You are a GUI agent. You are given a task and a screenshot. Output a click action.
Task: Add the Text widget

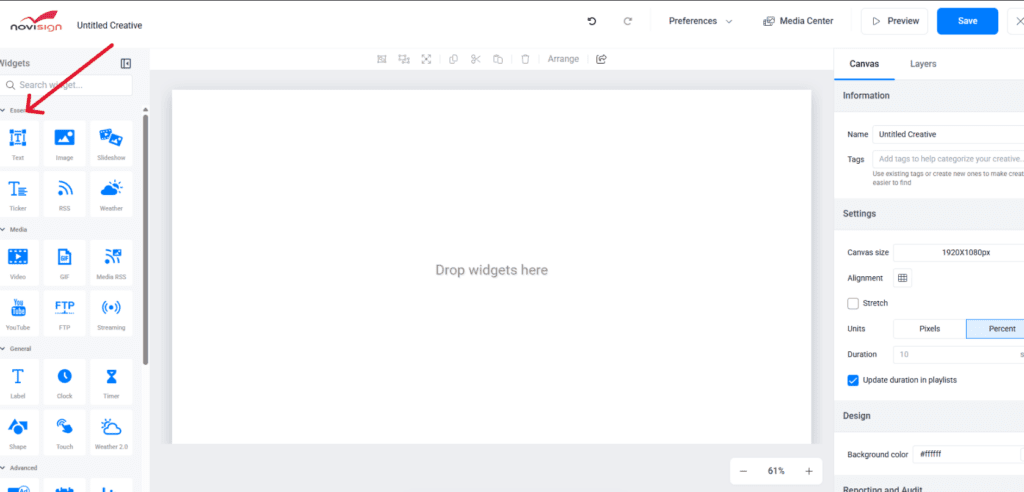tap(18, 143)
